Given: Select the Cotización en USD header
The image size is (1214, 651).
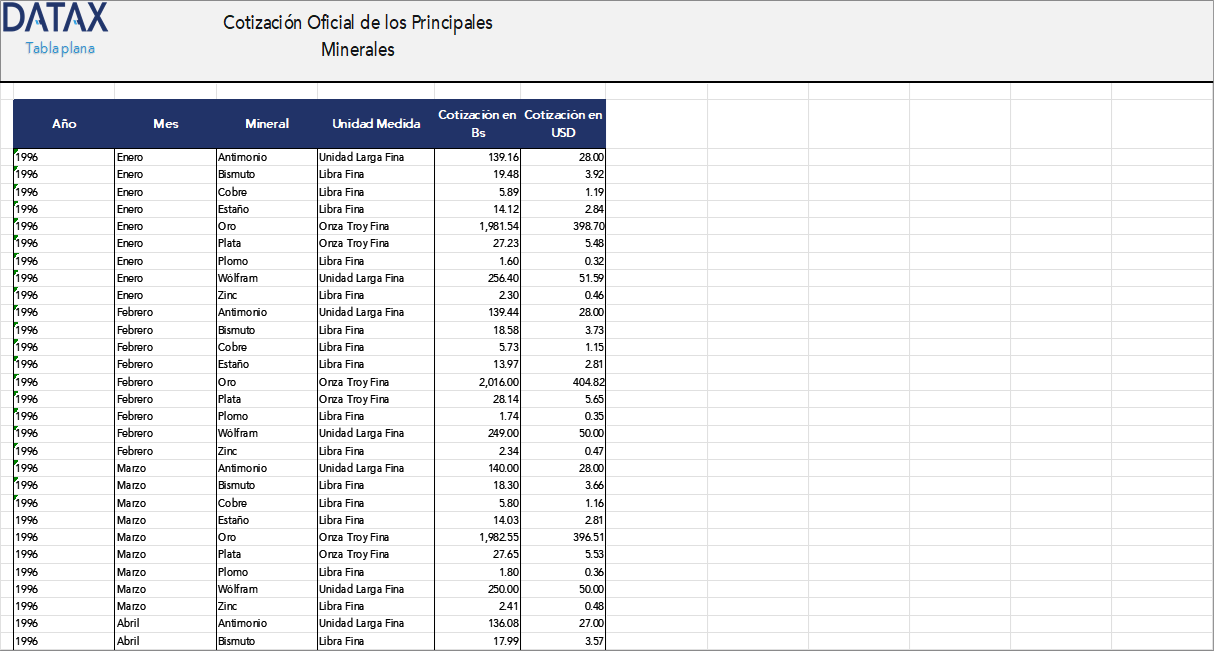Looking at the screenshot, I should pyautogui.click(x=563, y=123).
